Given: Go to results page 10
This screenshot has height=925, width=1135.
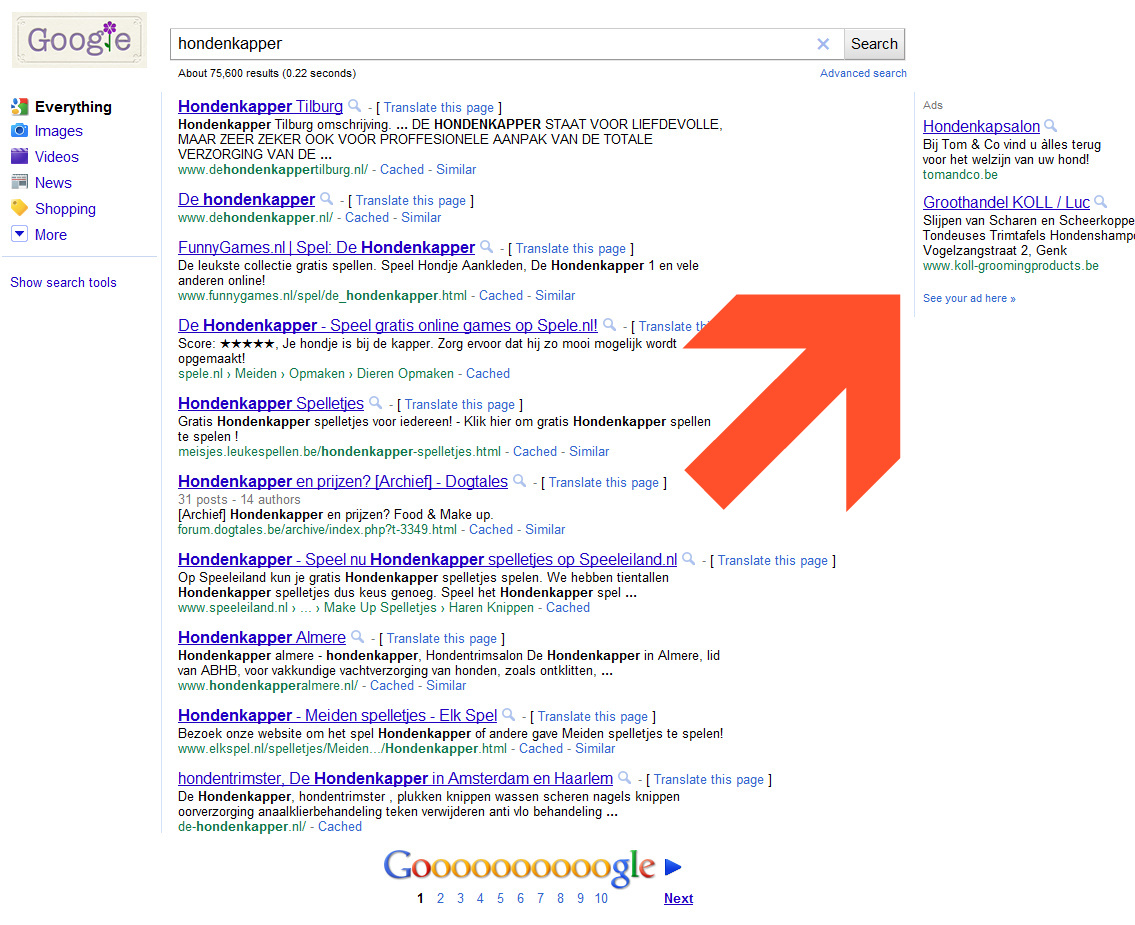Looking at the screenshot, I should coord(601,898).
